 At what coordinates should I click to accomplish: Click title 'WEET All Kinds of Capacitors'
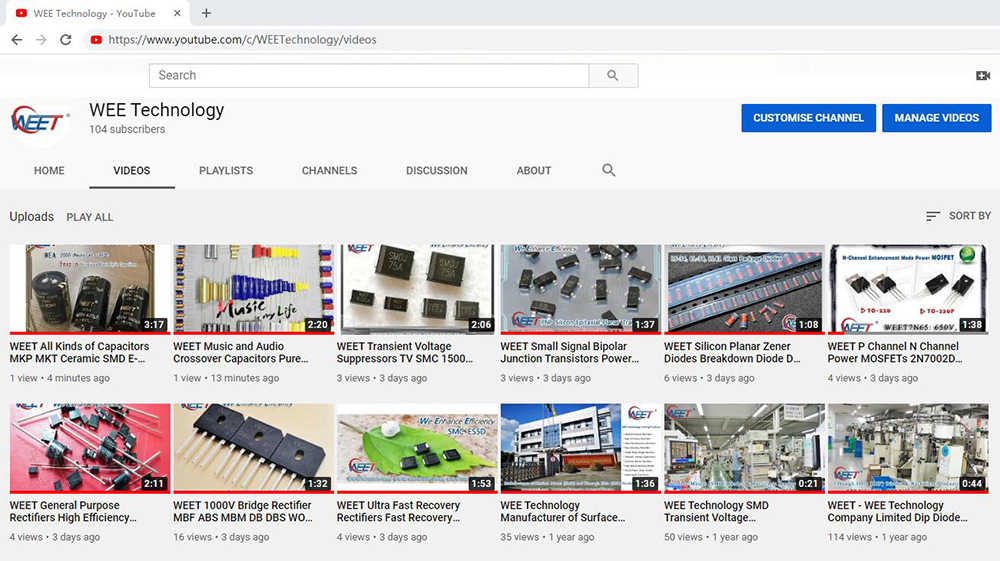pyautogui.click(x=79, y=353)
